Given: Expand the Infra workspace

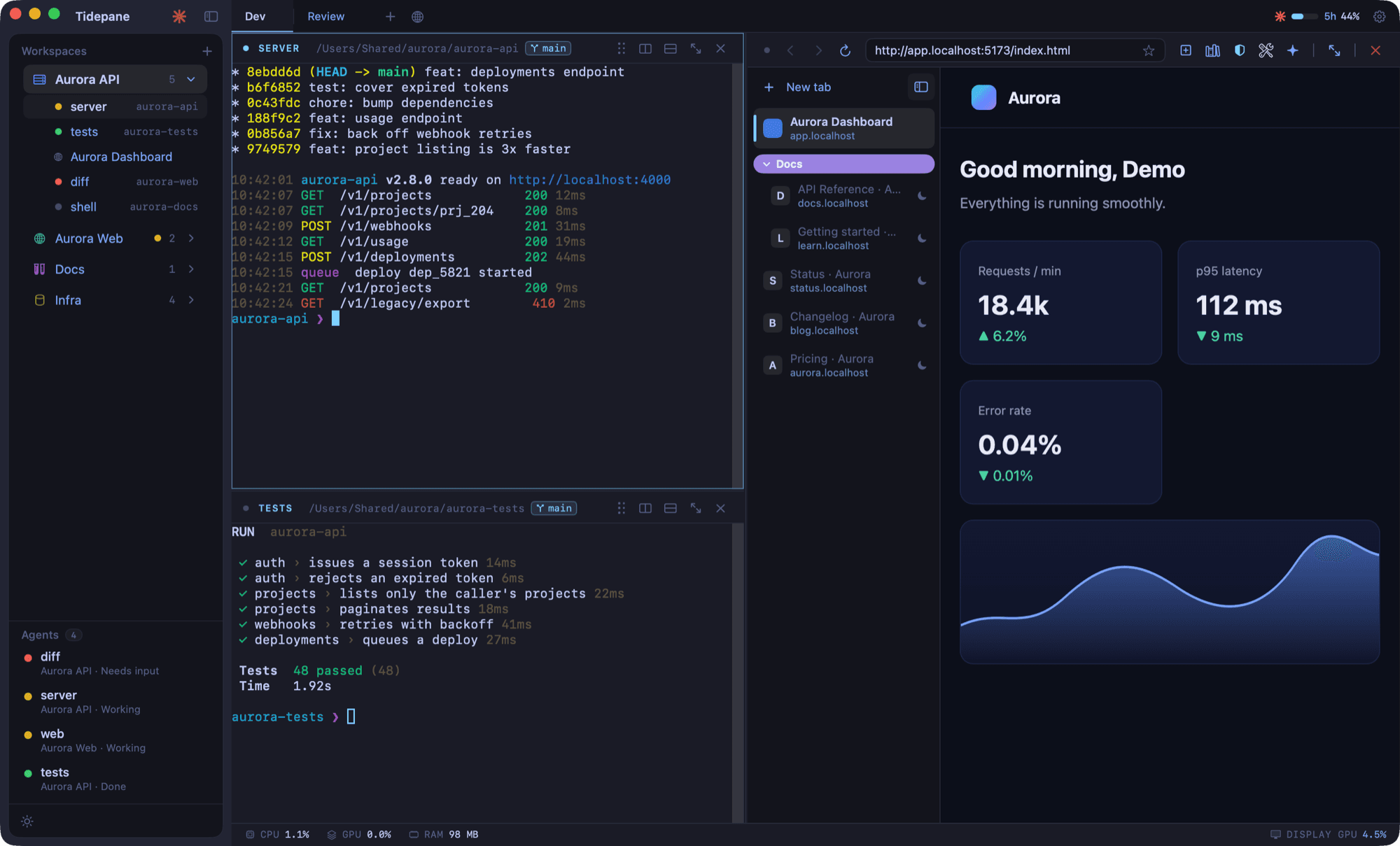Looking at the screenshot, I should tap(191, 300).
